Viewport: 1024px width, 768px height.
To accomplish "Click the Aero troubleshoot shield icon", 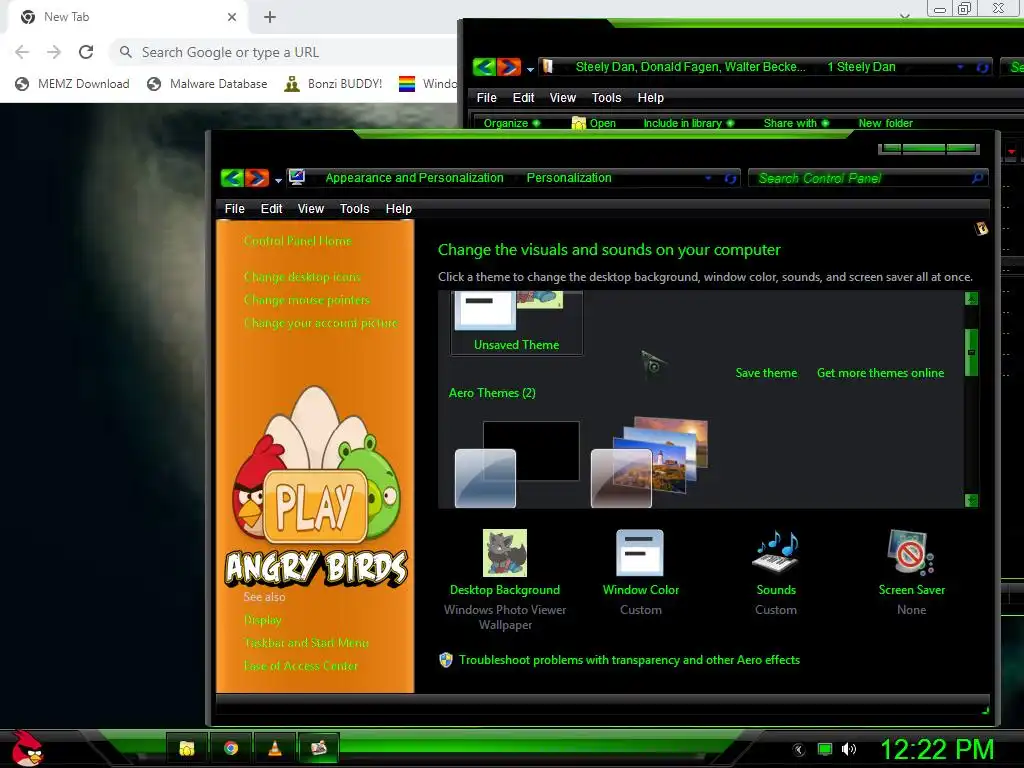I will [446, 660].
